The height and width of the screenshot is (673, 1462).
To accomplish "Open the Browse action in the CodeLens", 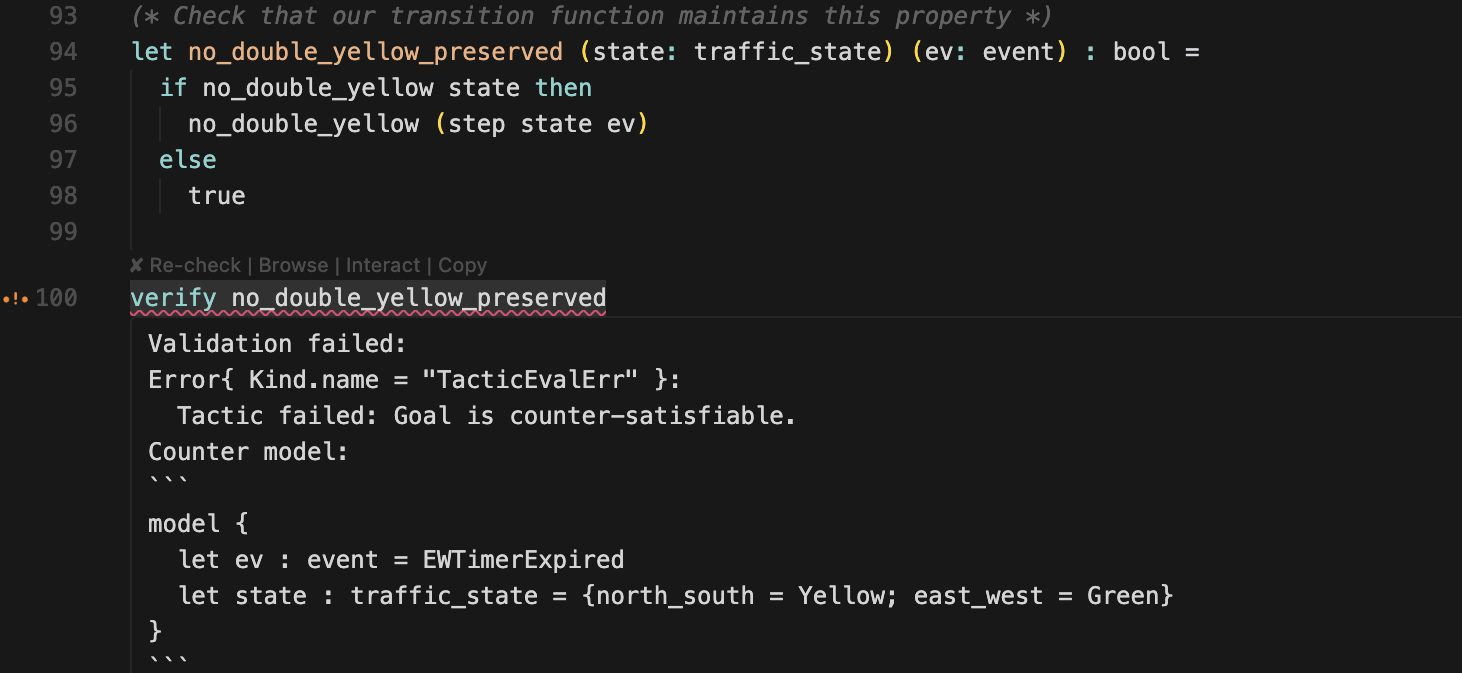I will click(293, 265).
